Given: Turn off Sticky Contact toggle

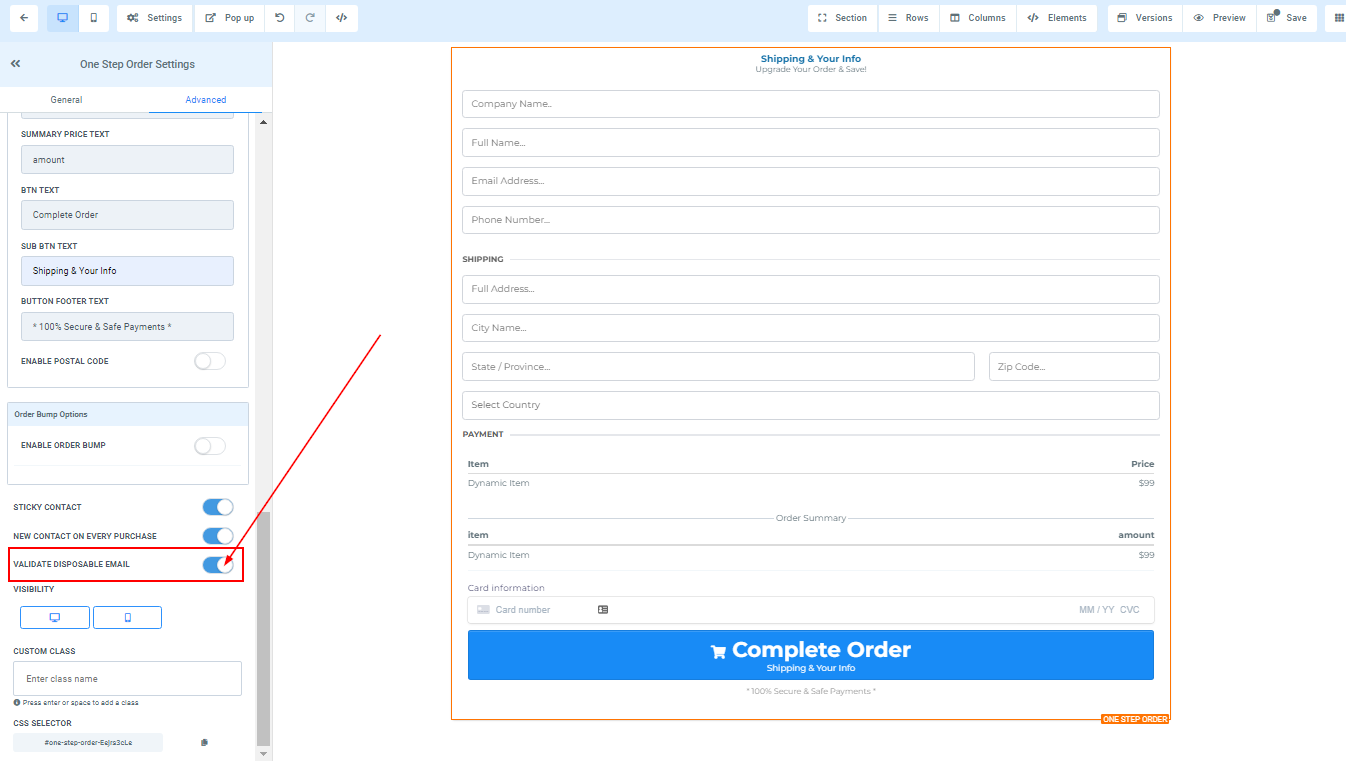Looking at the screenshot, I should (x=218, y=507).
